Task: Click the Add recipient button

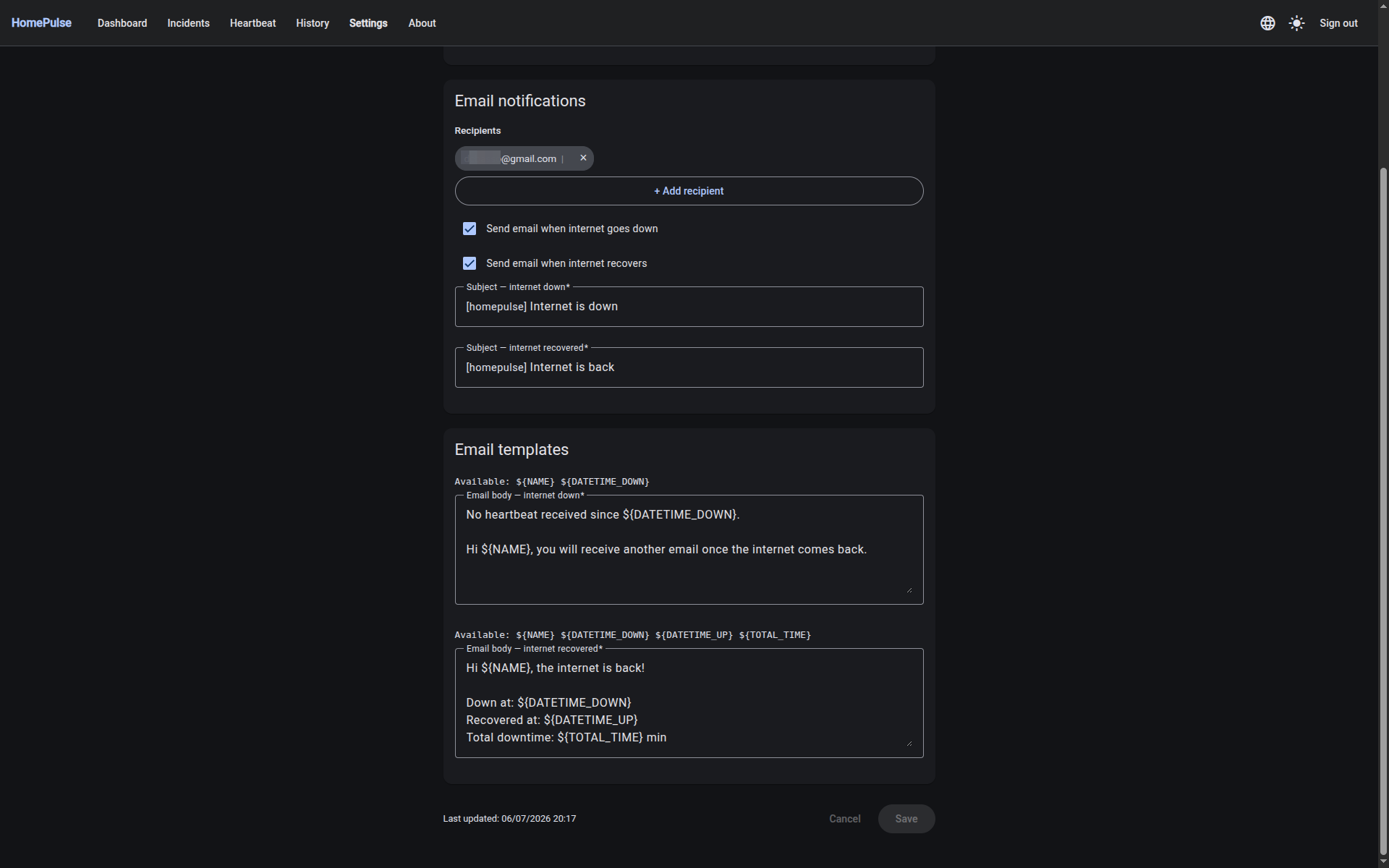Action: pos(689,191)
